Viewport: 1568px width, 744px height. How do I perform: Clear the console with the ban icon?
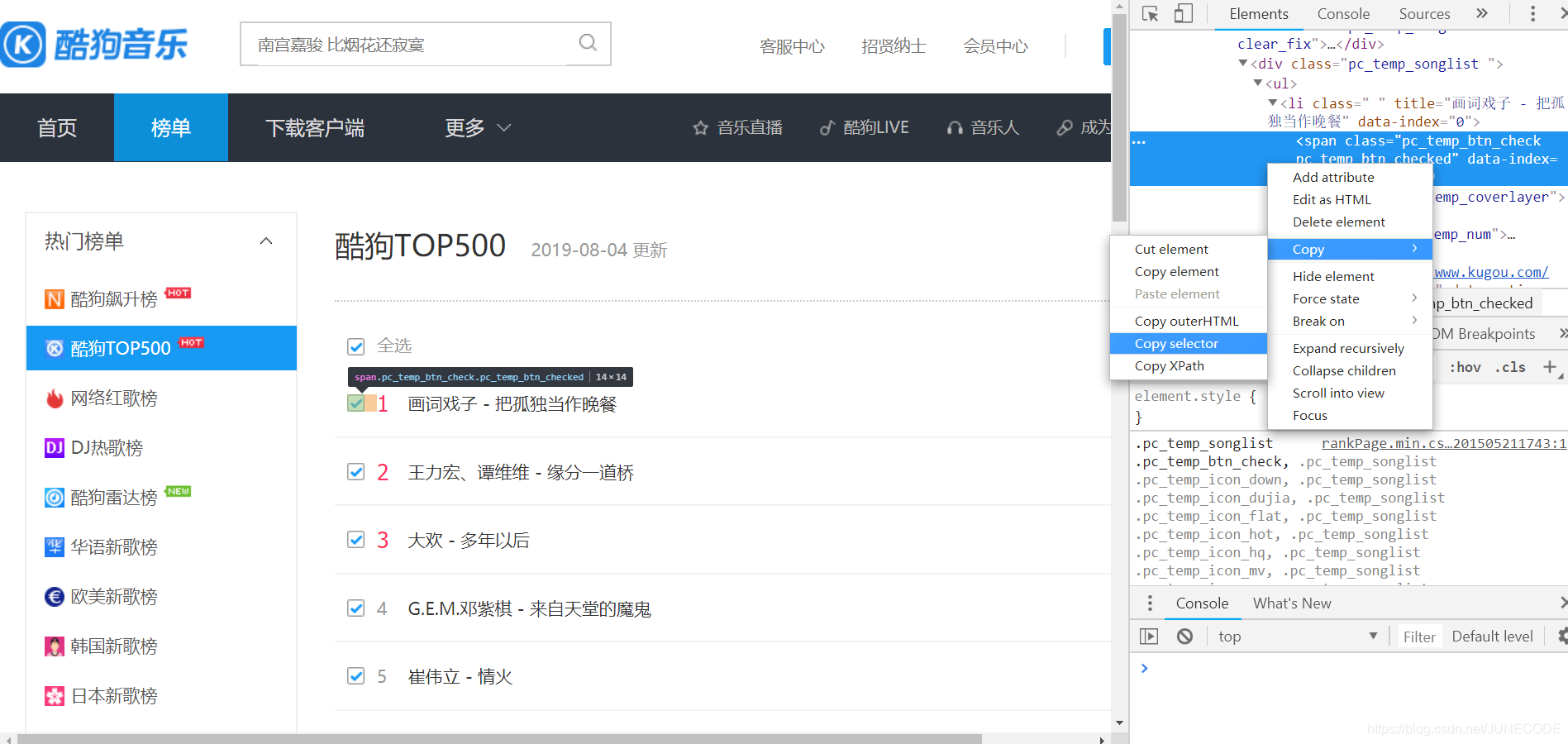(x=1185, y=637)
